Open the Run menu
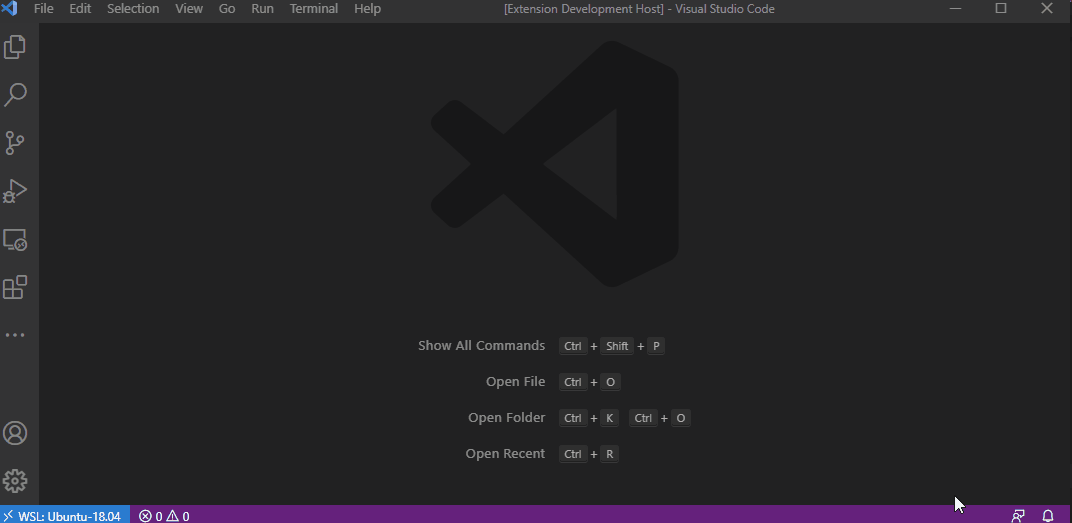Screen dimensions: 1072x523 [263, 9]
